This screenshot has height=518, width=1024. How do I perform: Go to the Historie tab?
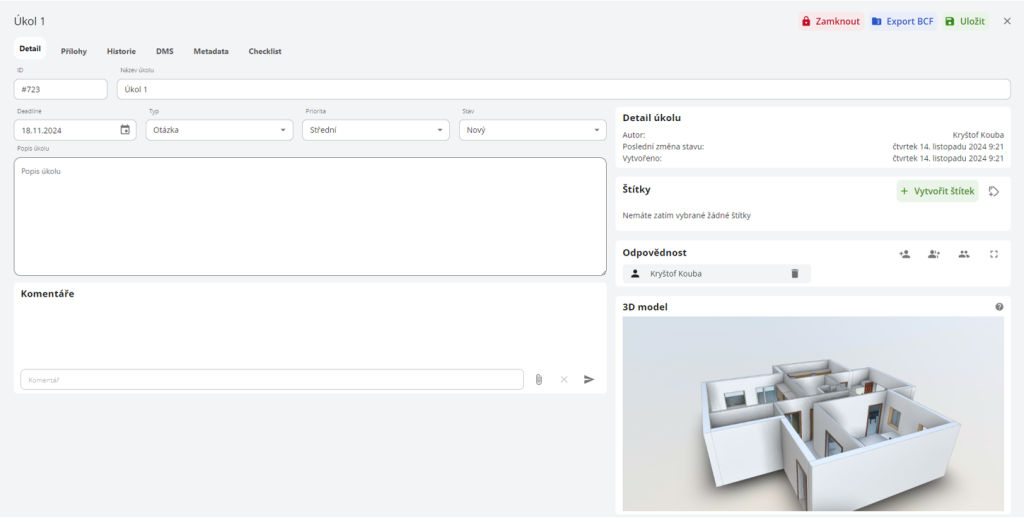[121, 51]
